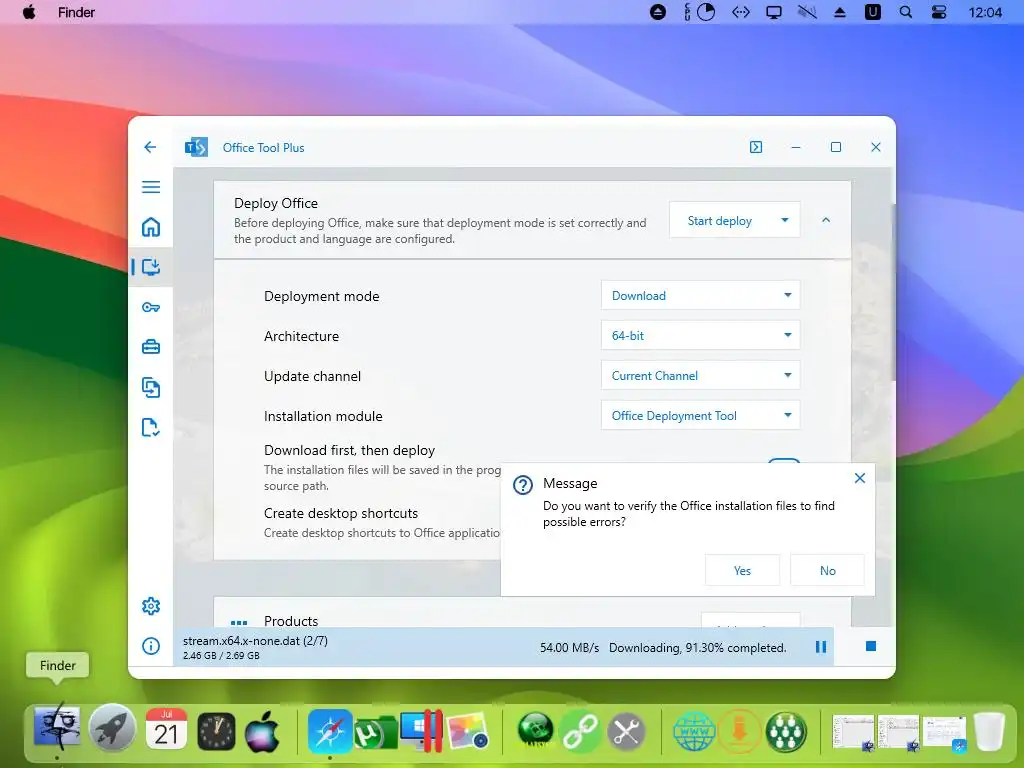Image resolution: width=1024 pixels, height=768 pixels.
Task: Click the Office Tool Plus window scrollbar
Action: [893, 292]
